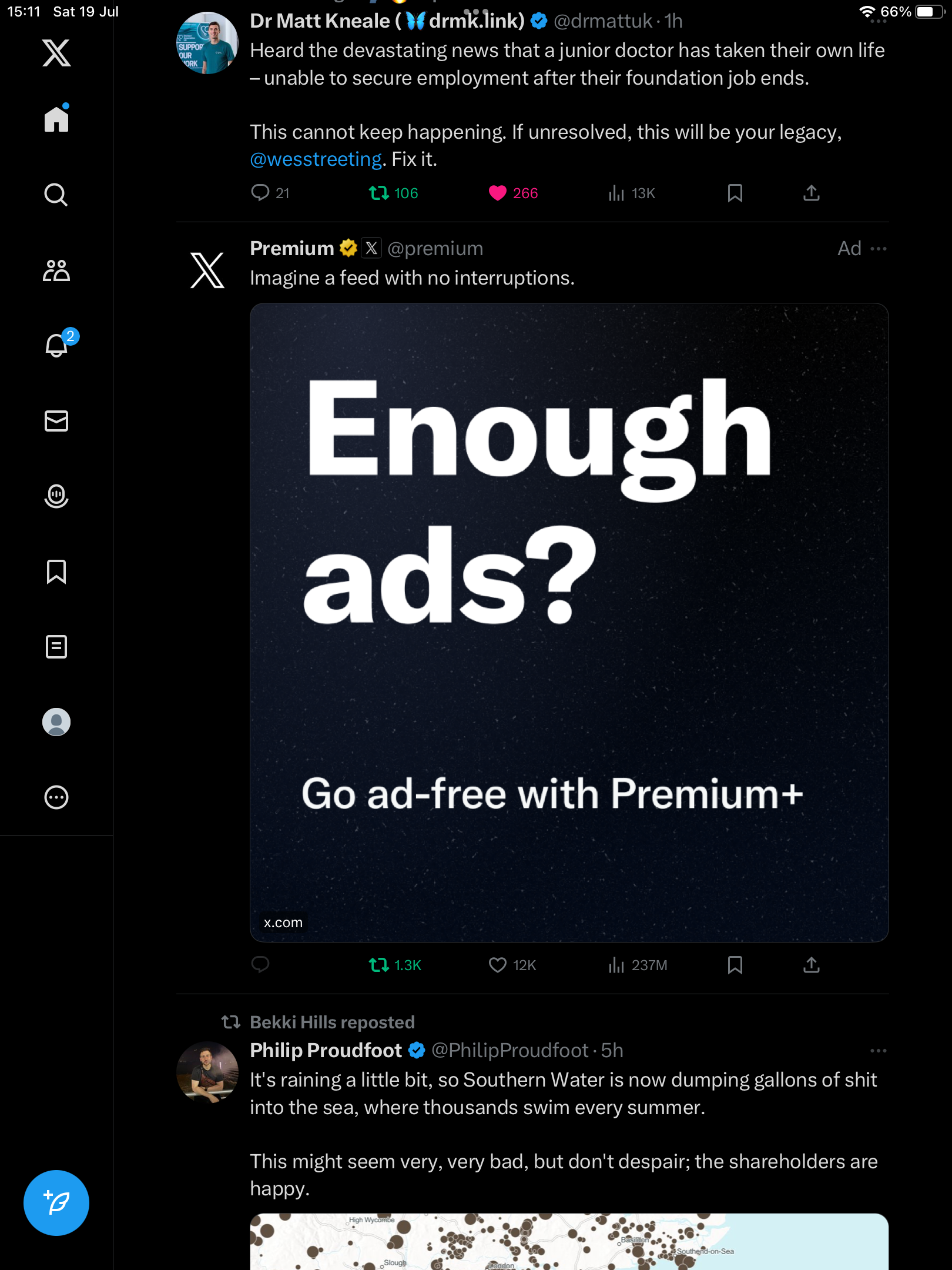Open options menu on Premium ad
This screenshot has height=1270, width=952.
[879, 249]
